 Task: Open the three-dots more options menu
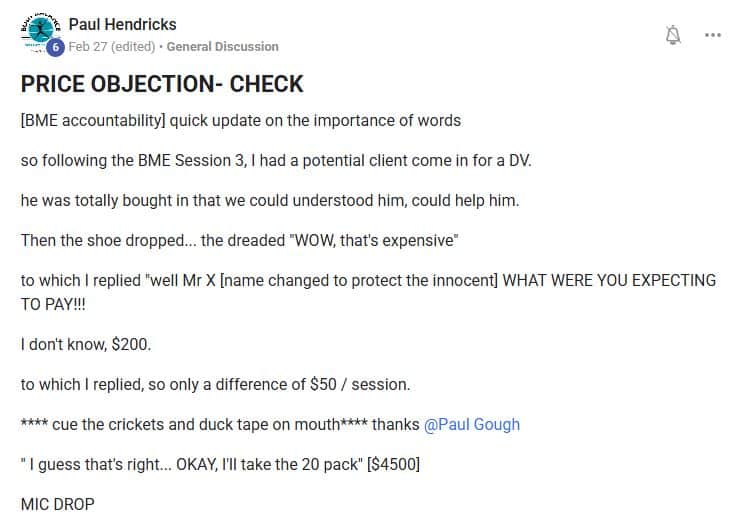(x=713, y=35)
